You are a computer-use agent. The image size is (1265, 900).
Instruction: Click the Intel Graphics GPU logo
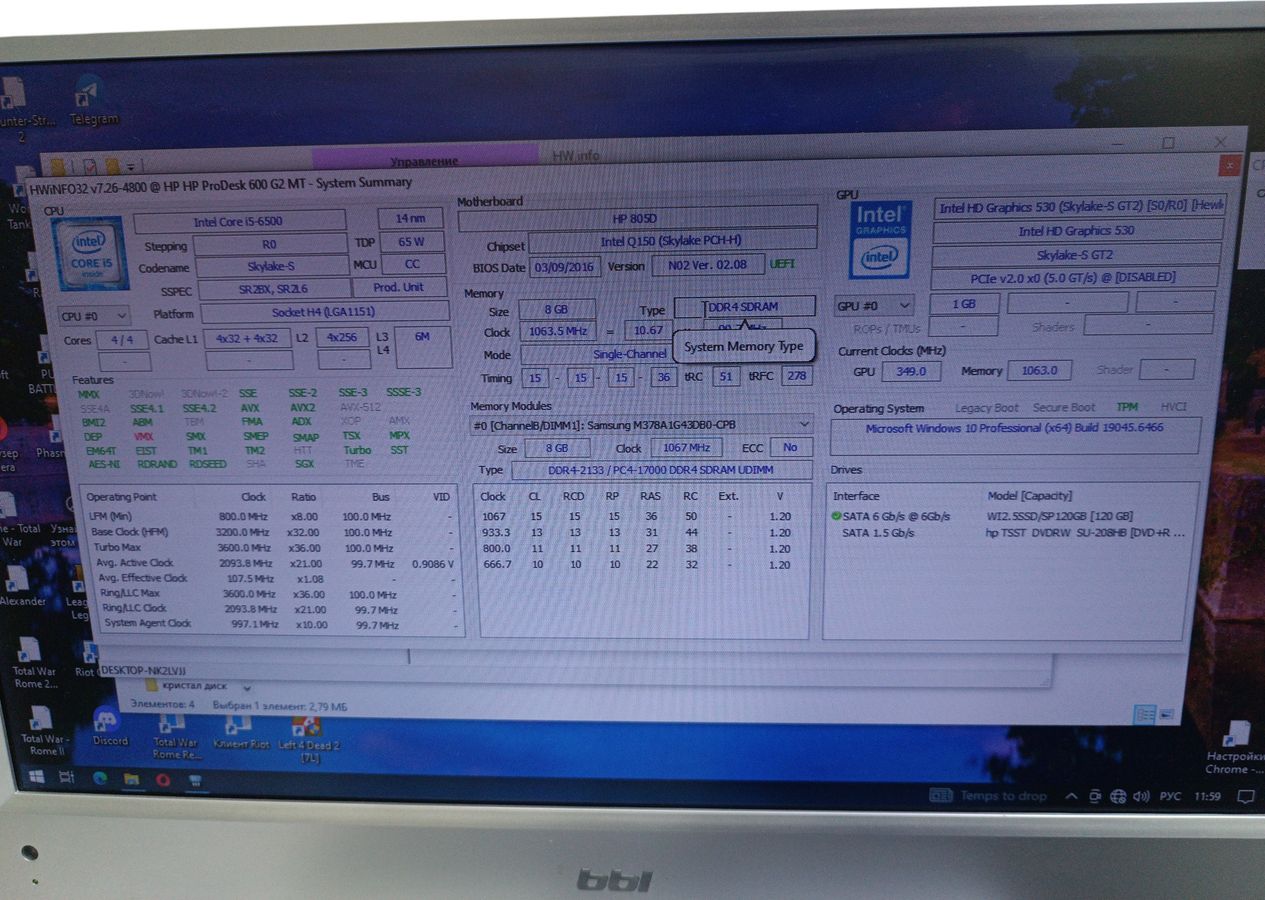click(x=880, y=240)
